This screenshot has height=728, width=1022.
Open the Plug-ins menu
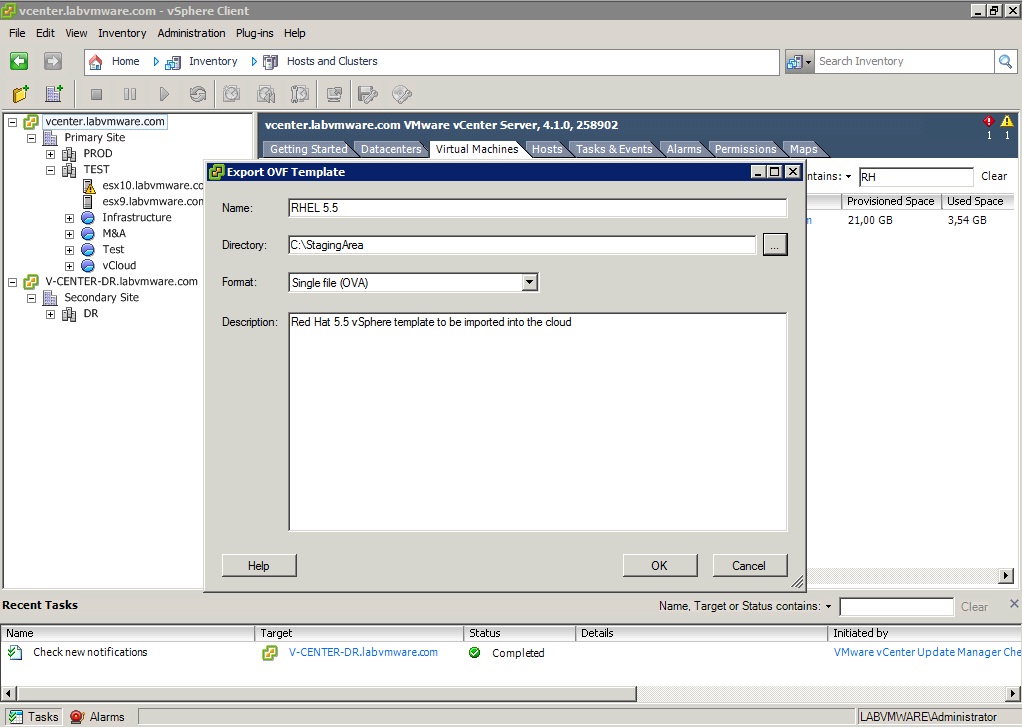click(254, 33)
